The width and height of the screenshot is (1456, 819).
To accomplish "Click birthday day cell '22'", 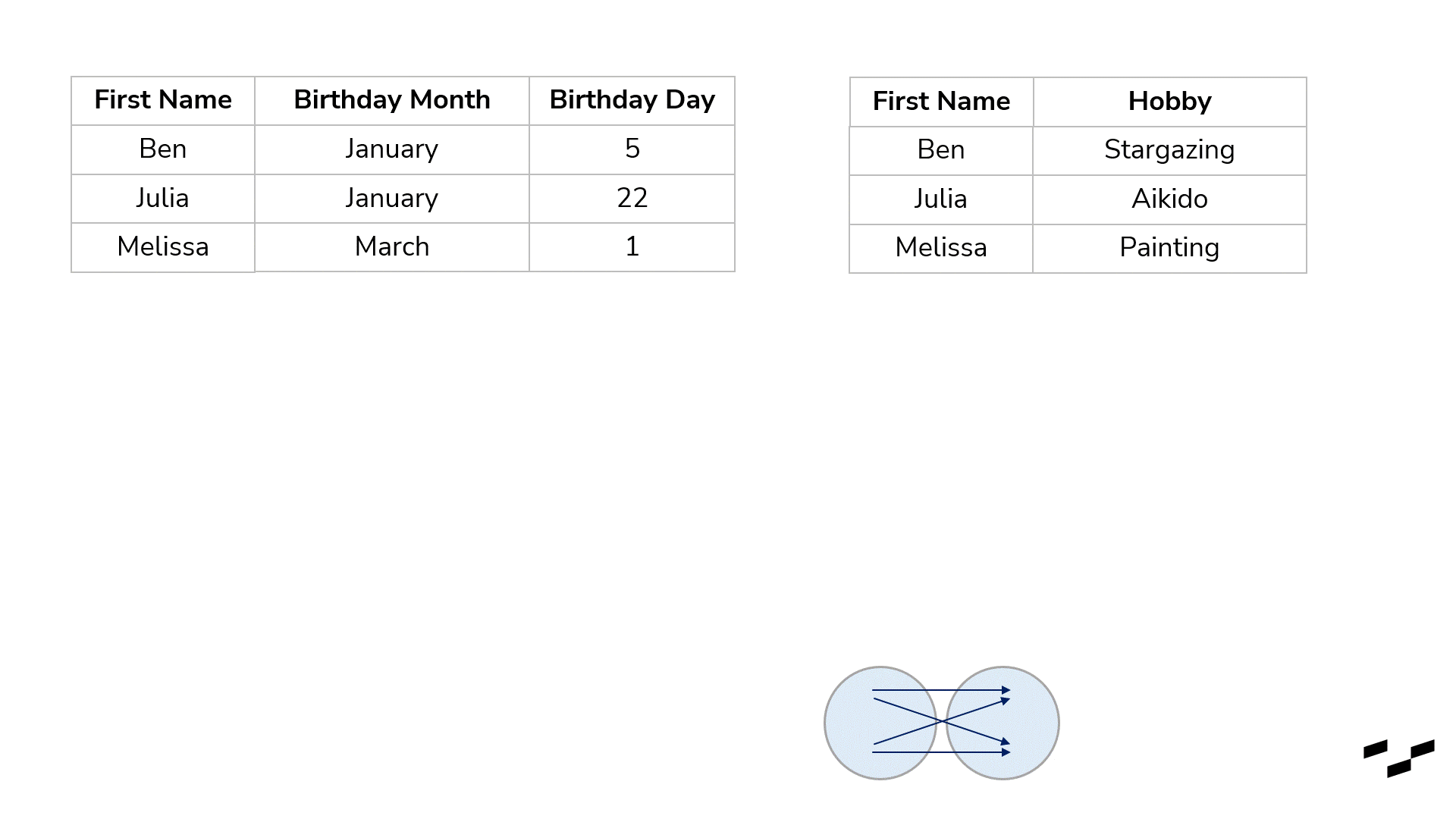I will [x=632, y=199].
